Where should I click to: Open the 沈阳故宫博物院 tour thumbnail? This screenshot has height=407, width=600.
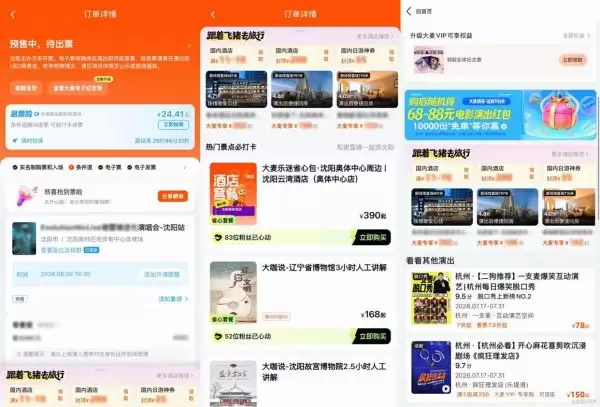coord(233,384)
